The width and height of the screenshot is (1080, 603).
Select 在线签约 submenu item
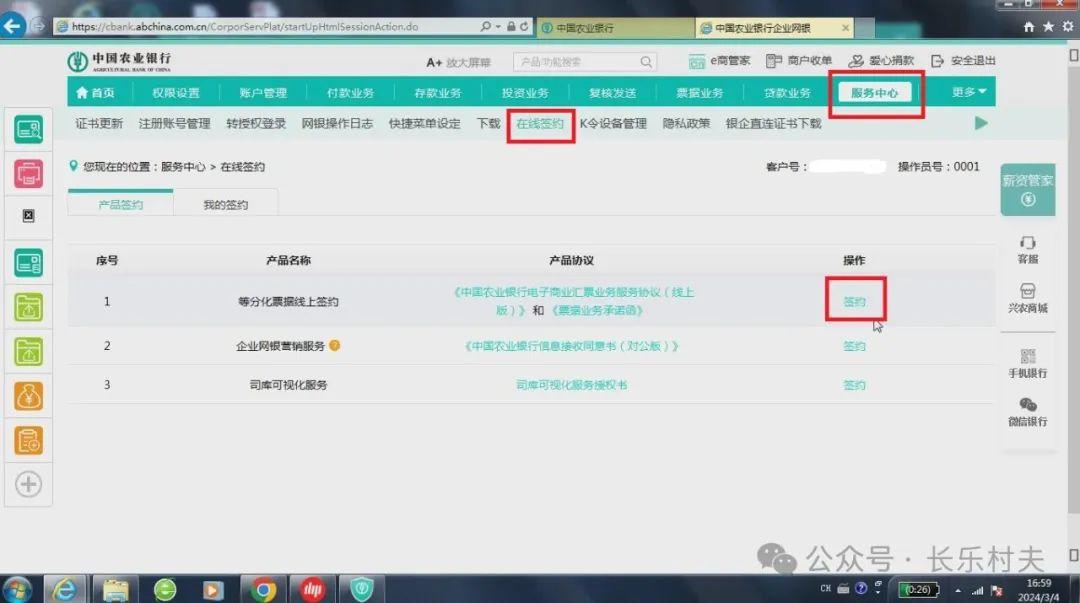[x=540, y=123]
